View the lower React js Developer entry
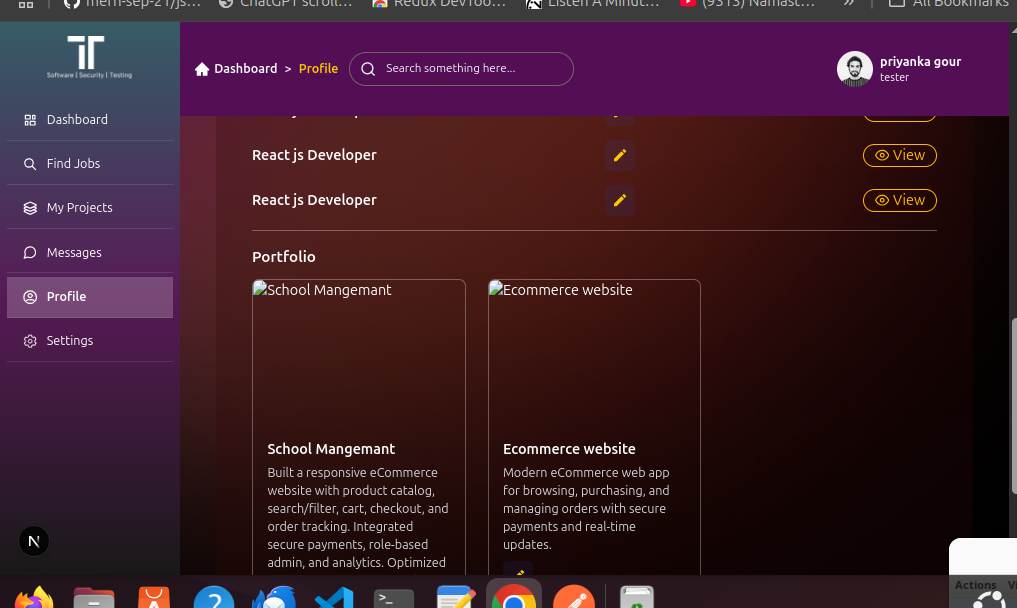The image size is (1017, 608). [x=899, y=201]
